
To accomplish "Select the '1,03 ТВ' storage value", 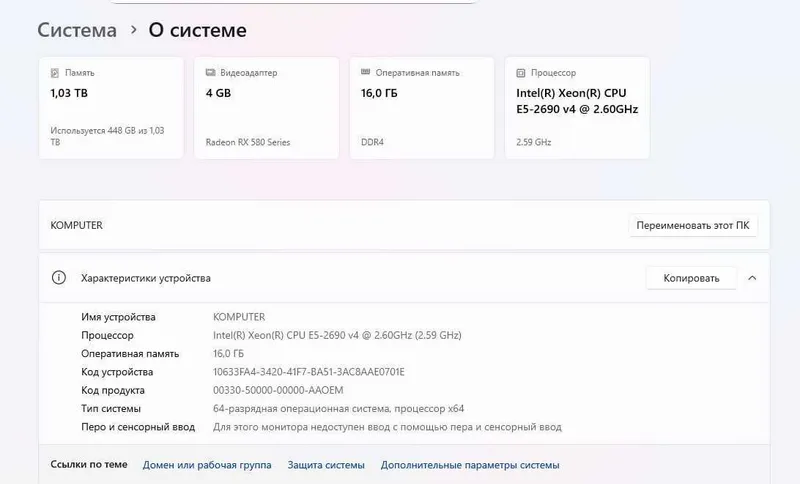I will point(69,93).
